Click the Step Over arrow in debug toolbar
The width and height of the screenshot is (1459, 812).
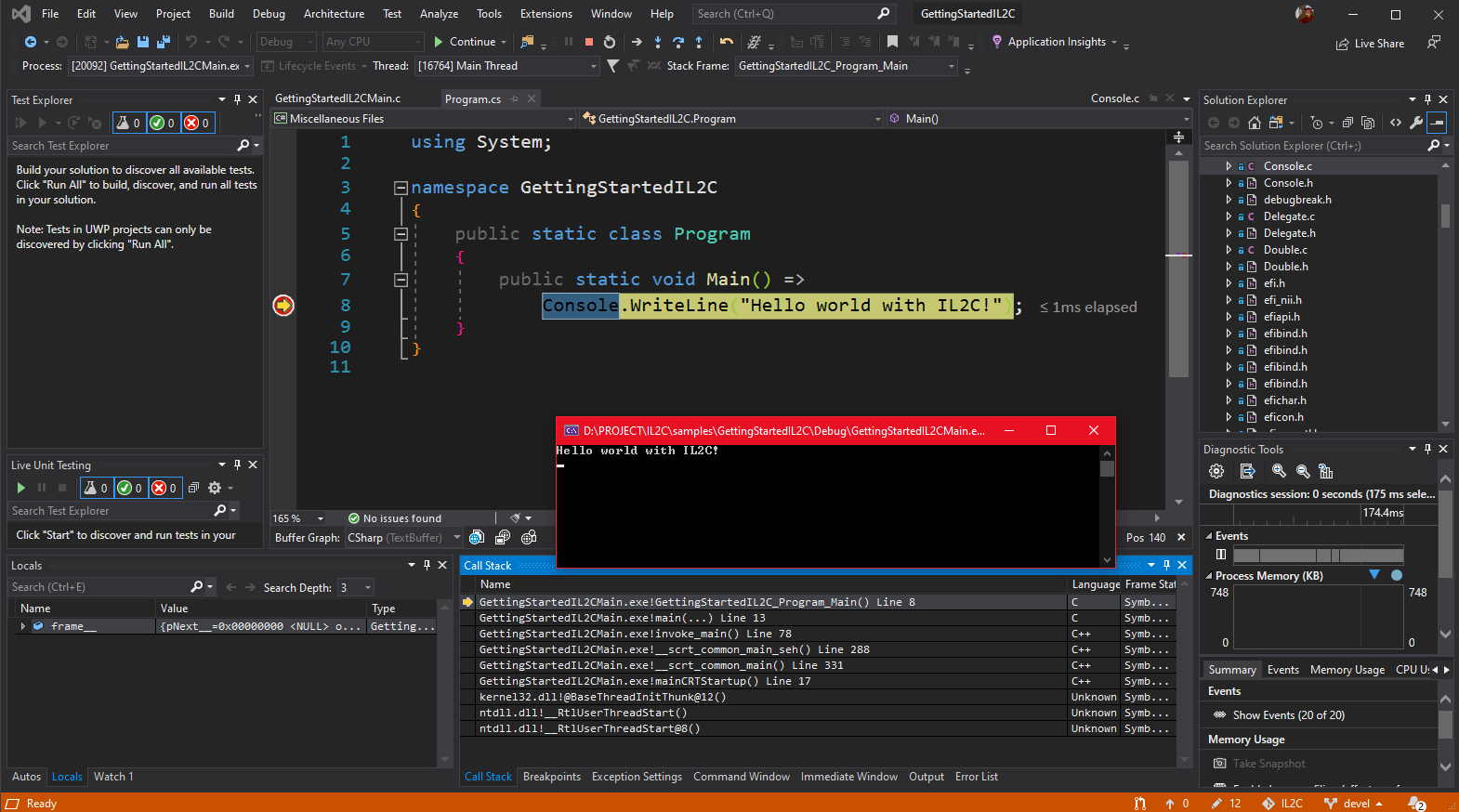pos(678,42)
